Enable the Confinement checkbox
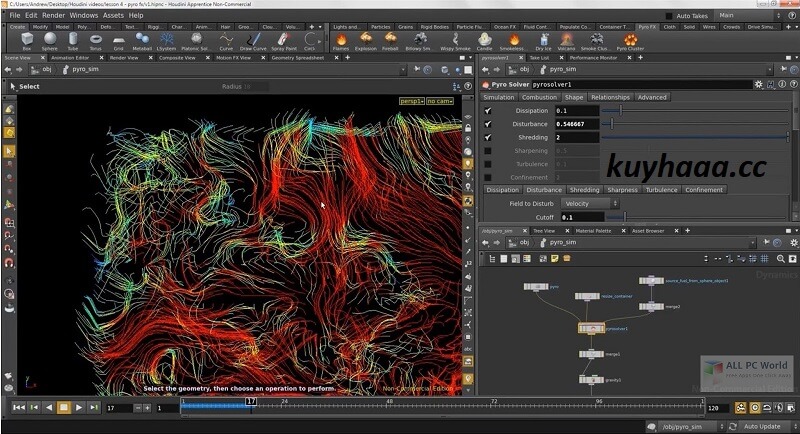The image size is (800, 434). coord(488,177)
